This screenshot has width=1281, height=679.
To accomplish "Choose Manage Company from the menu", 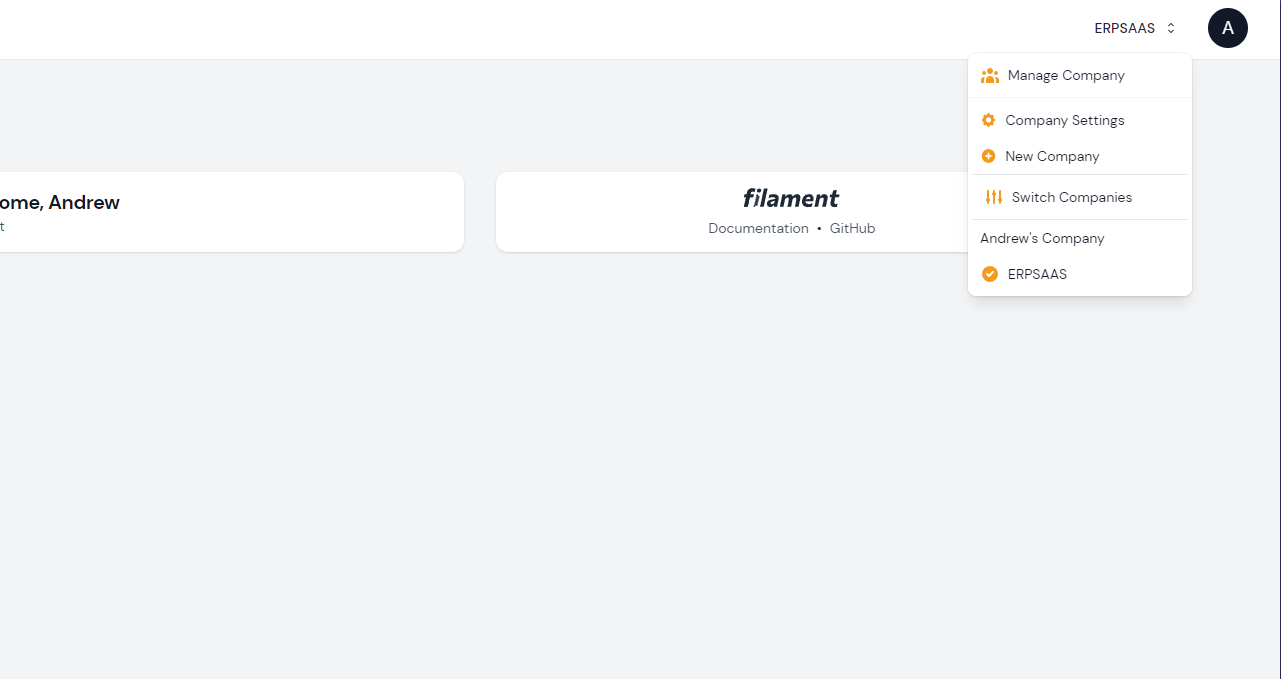I will [1065, 75].
